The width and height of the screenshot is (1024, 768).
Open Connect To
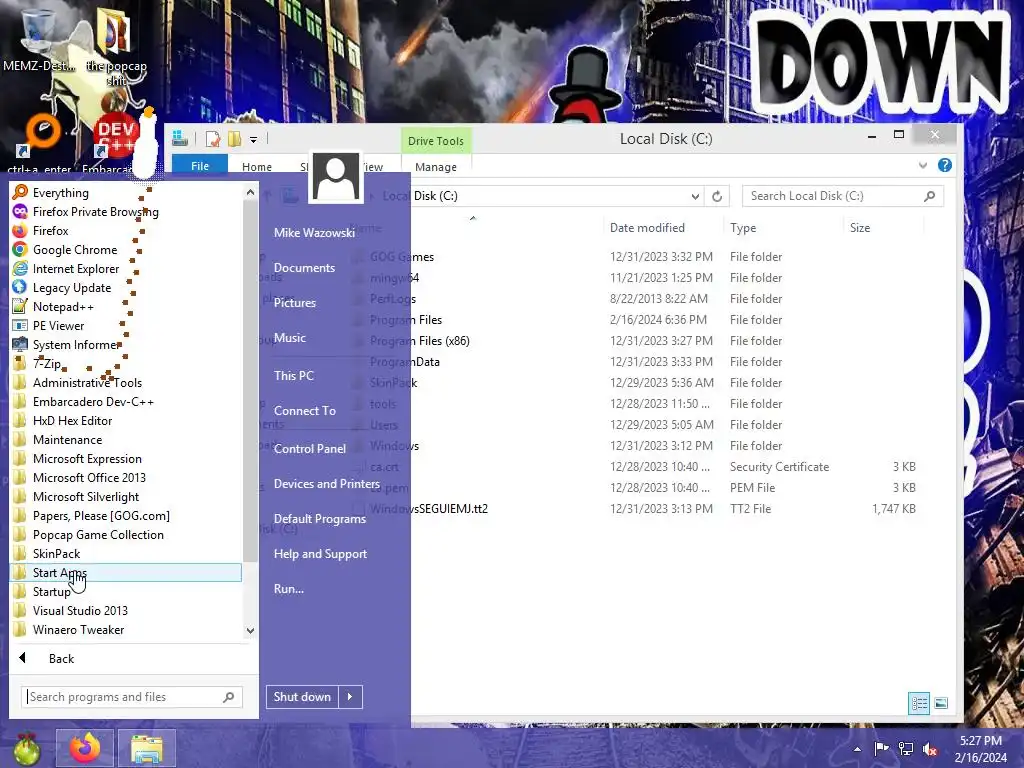click(x=304, y=411)
